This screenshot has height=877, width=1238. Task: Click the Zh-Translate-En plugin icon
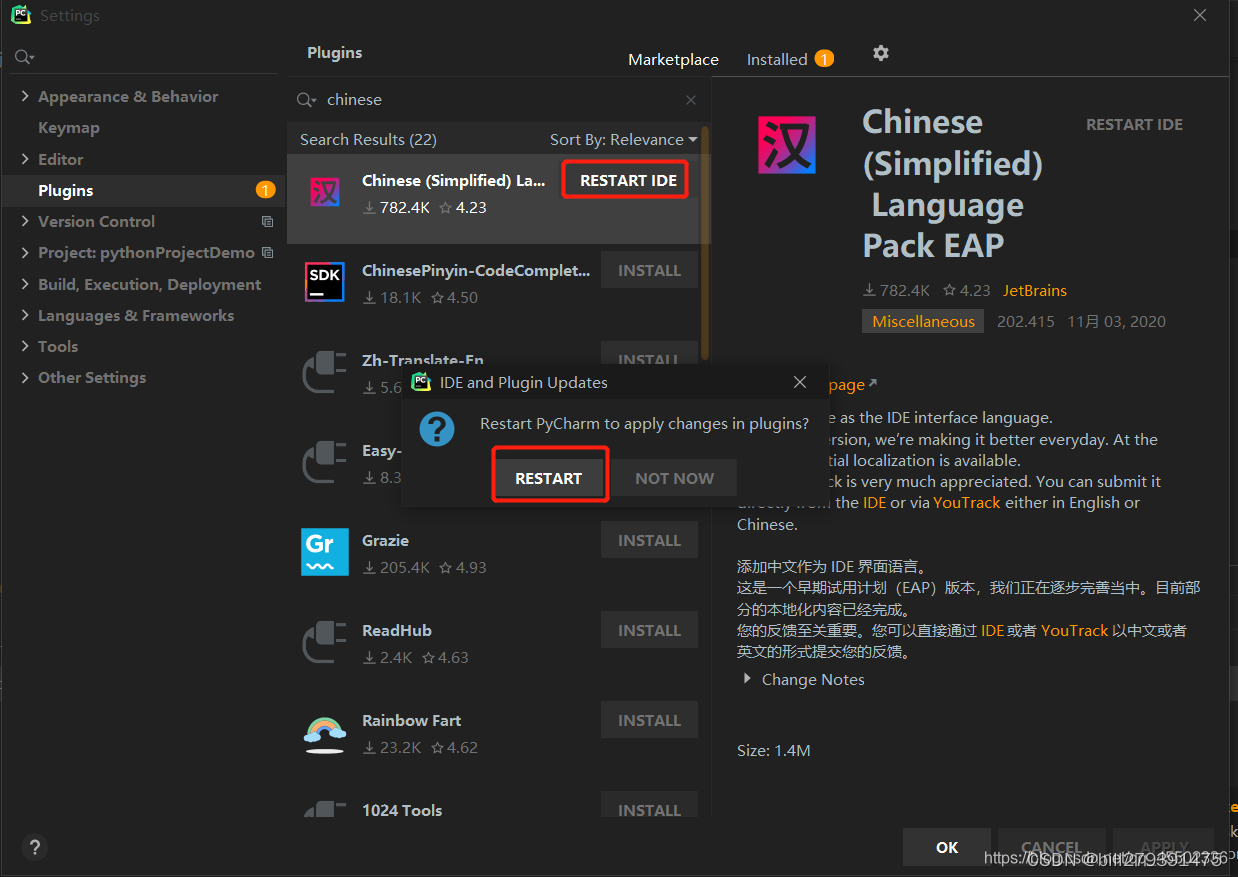coord(324,371)
